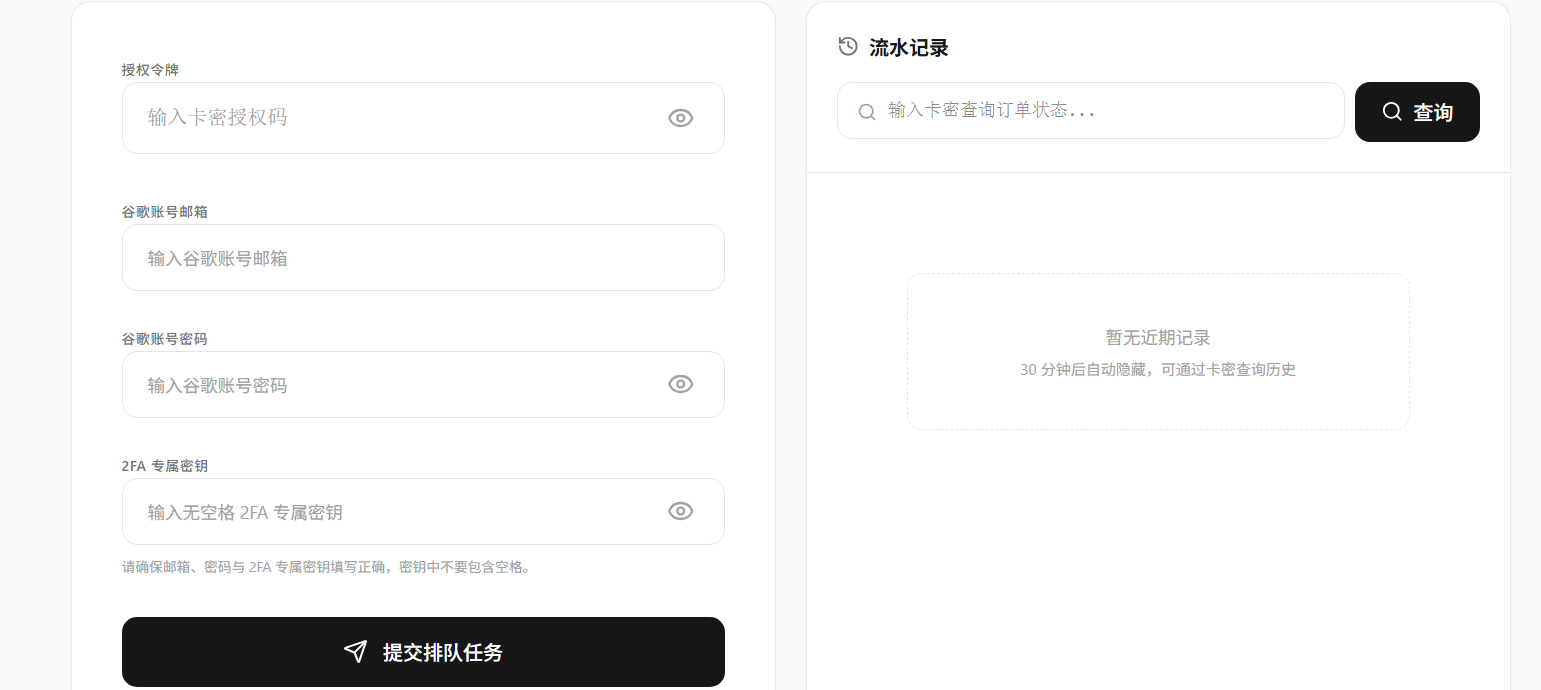
Task: Click the 流水记录 heading
Action: click(x=908, y=47)
